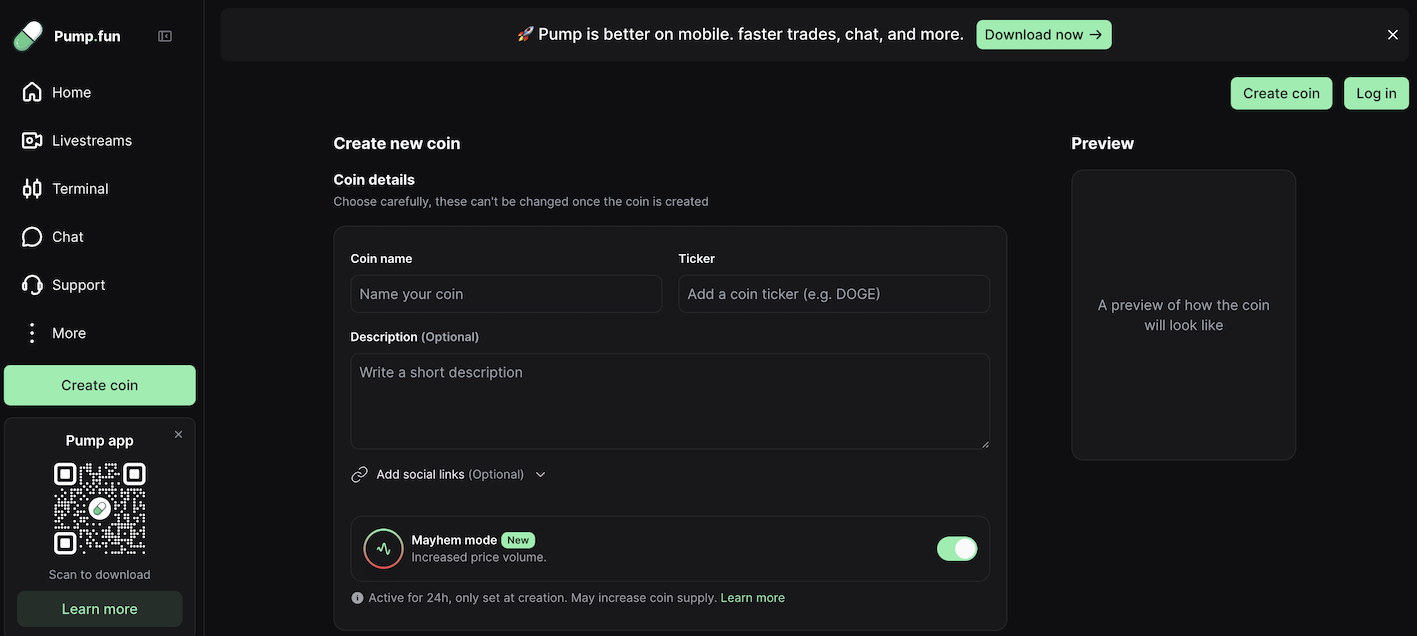Collapse the sidebar panel icon
Image resolution: width=1417 pixels, height=636 pixels.
click(165, 36)
